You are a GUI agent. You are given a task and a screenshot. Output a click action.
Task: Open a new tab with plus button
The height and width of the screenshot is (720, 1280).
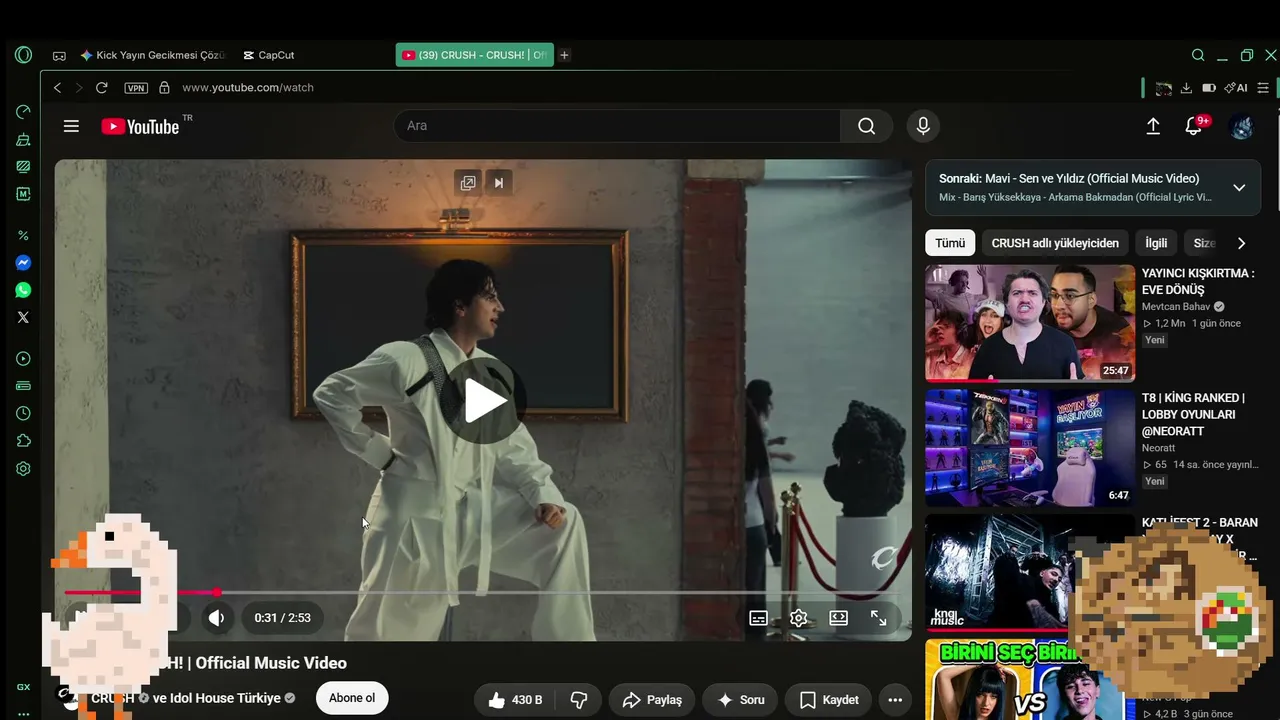[564, 55]
